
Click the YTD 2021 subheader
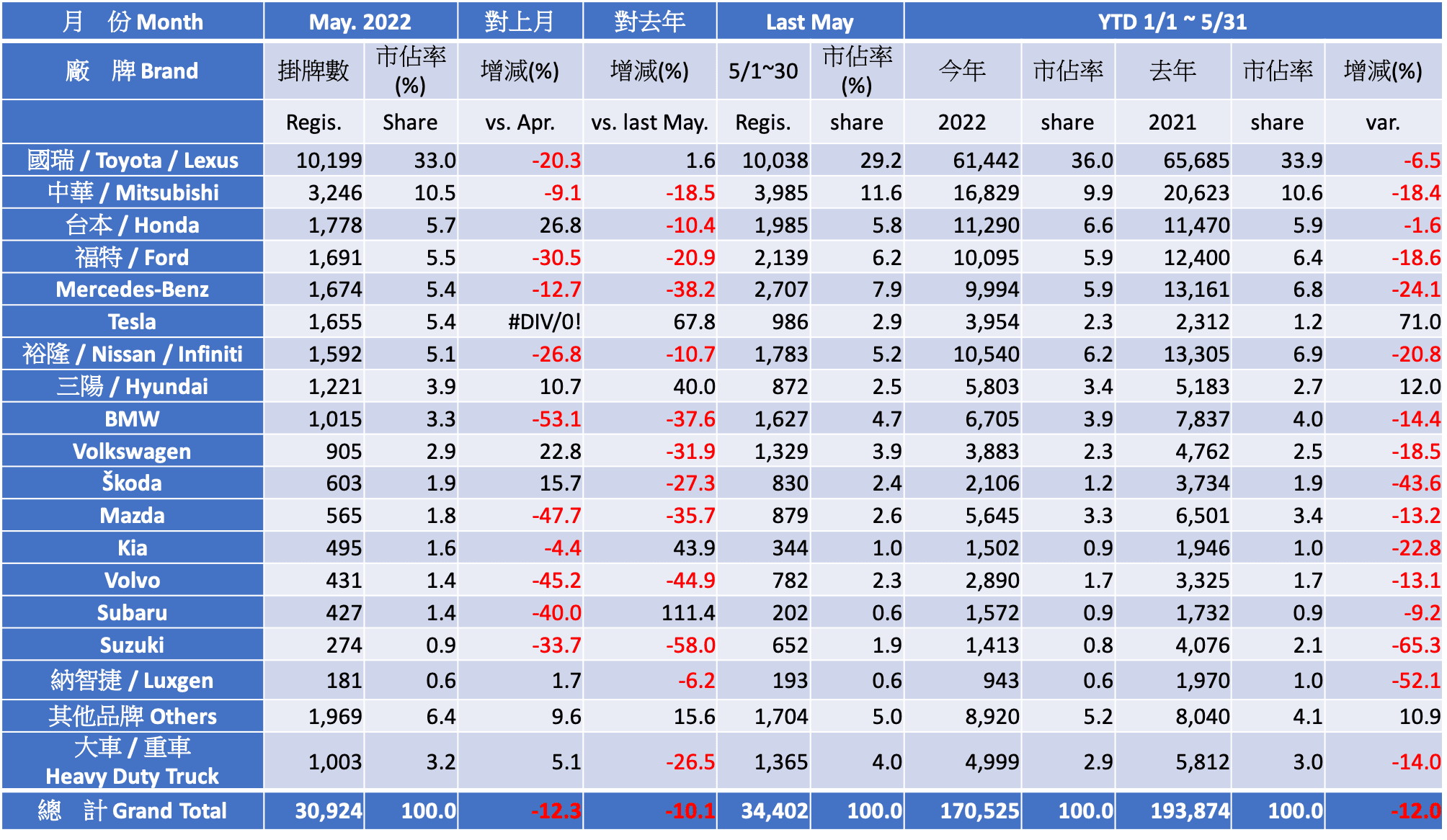point(1173,122)
